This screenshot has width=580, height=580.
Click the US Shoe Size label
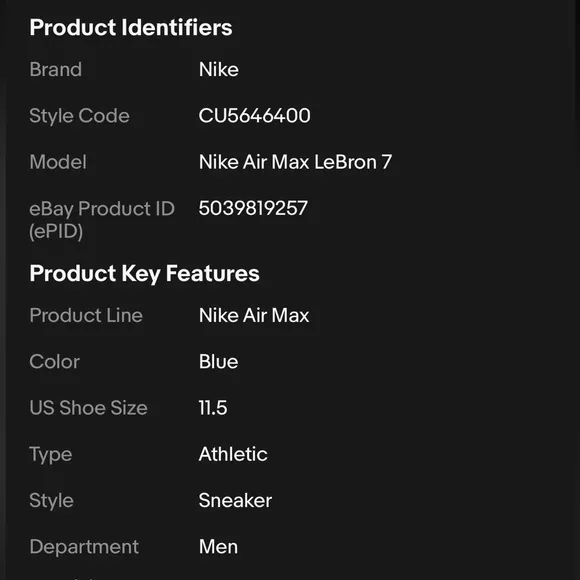[x=88, y=408]
